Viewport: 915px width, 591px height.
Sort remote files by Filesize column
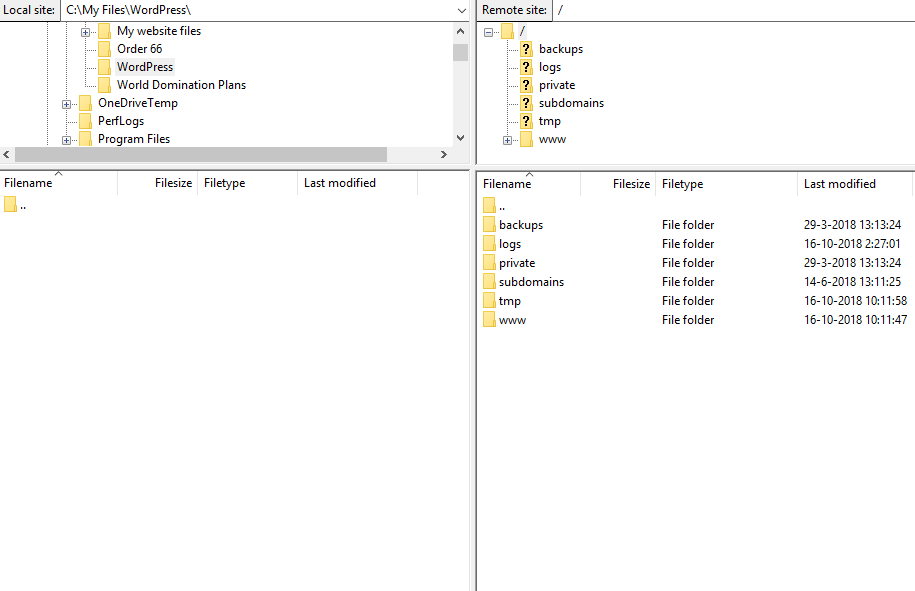tap(618, 184)
